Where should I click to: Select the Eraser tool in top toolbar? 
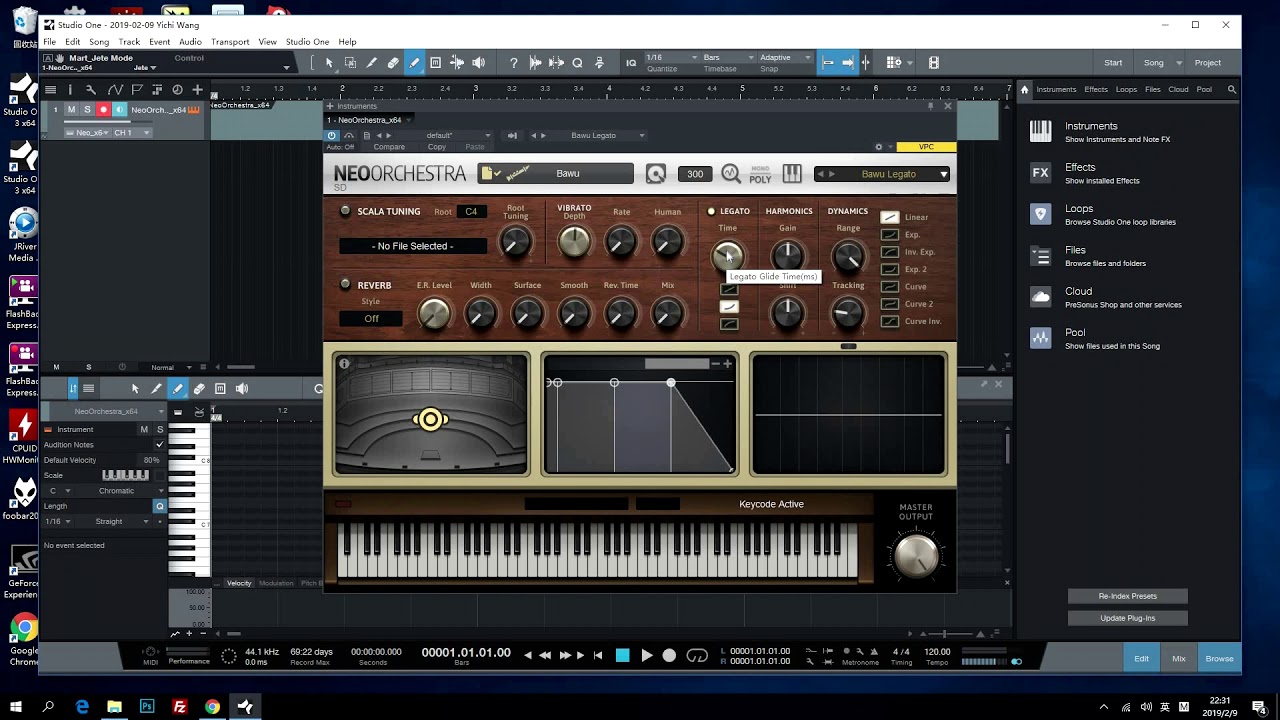pyautogui.click(x=393, y=63)
